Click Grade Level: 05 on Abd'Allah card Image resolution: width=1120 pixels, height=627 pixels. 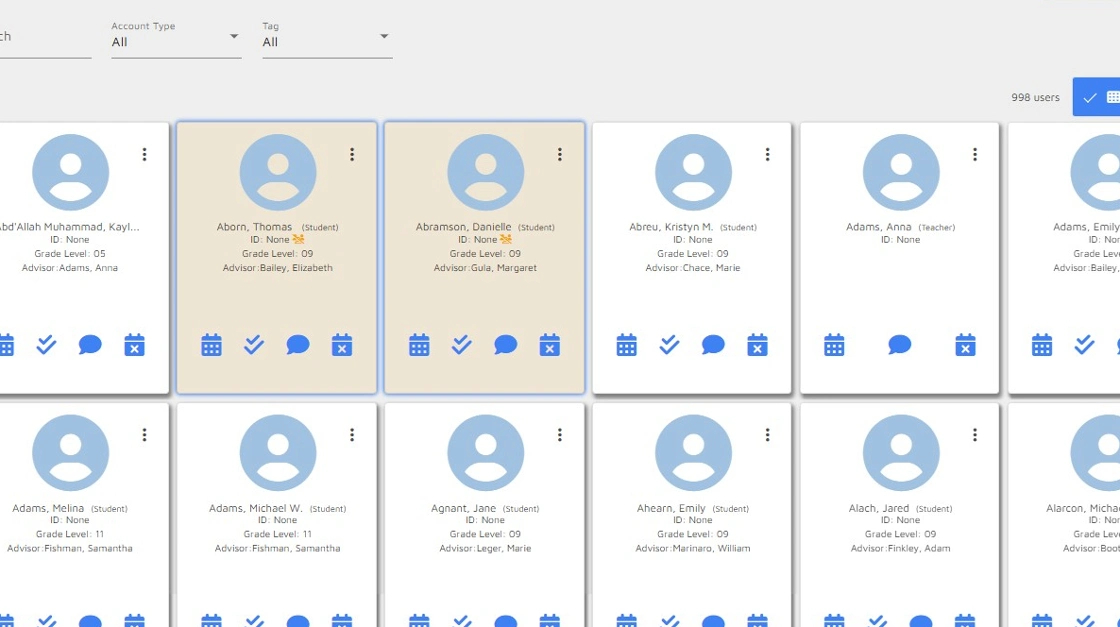click(x=70, y=254)
